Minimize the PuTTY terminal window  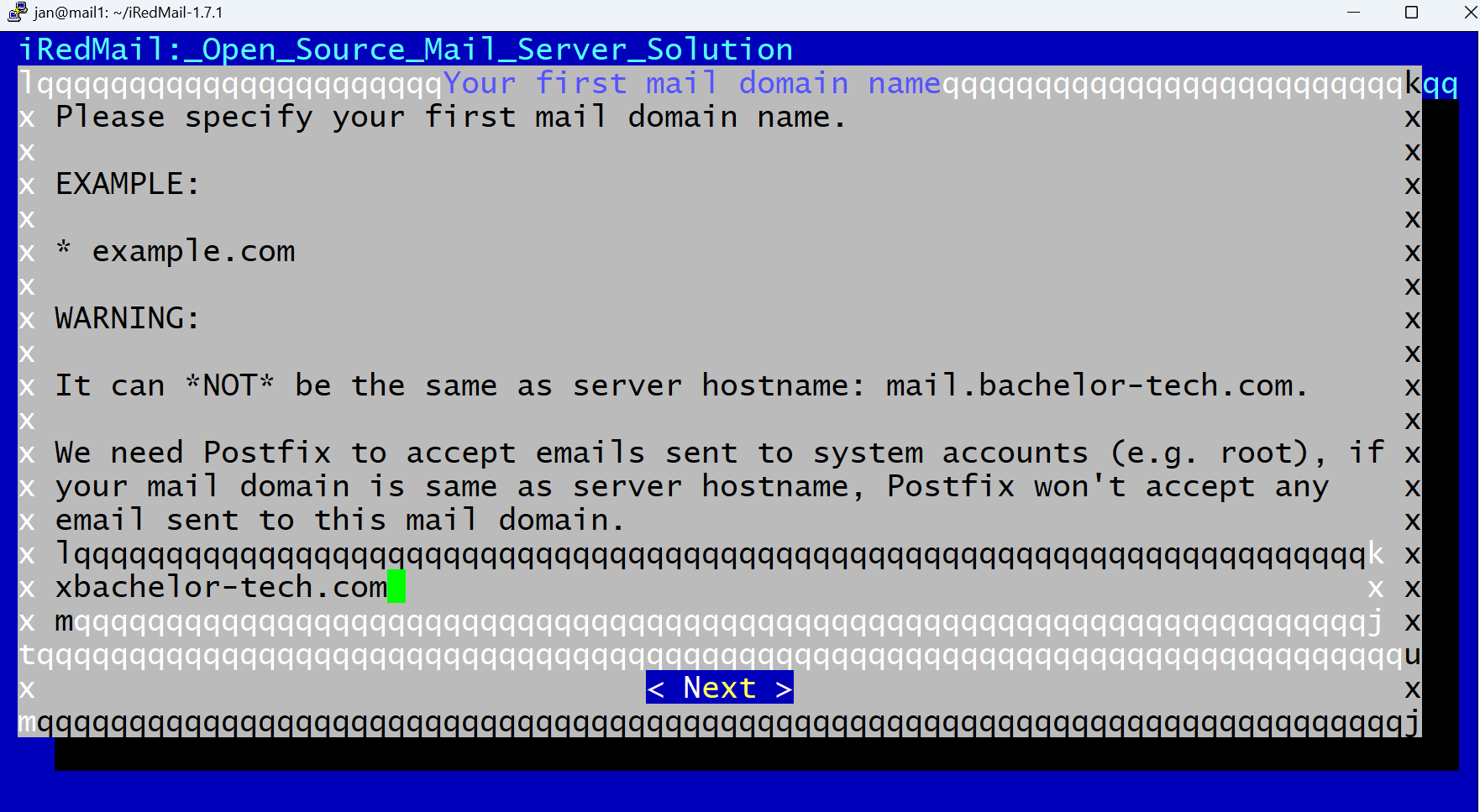pos(1353,13)
